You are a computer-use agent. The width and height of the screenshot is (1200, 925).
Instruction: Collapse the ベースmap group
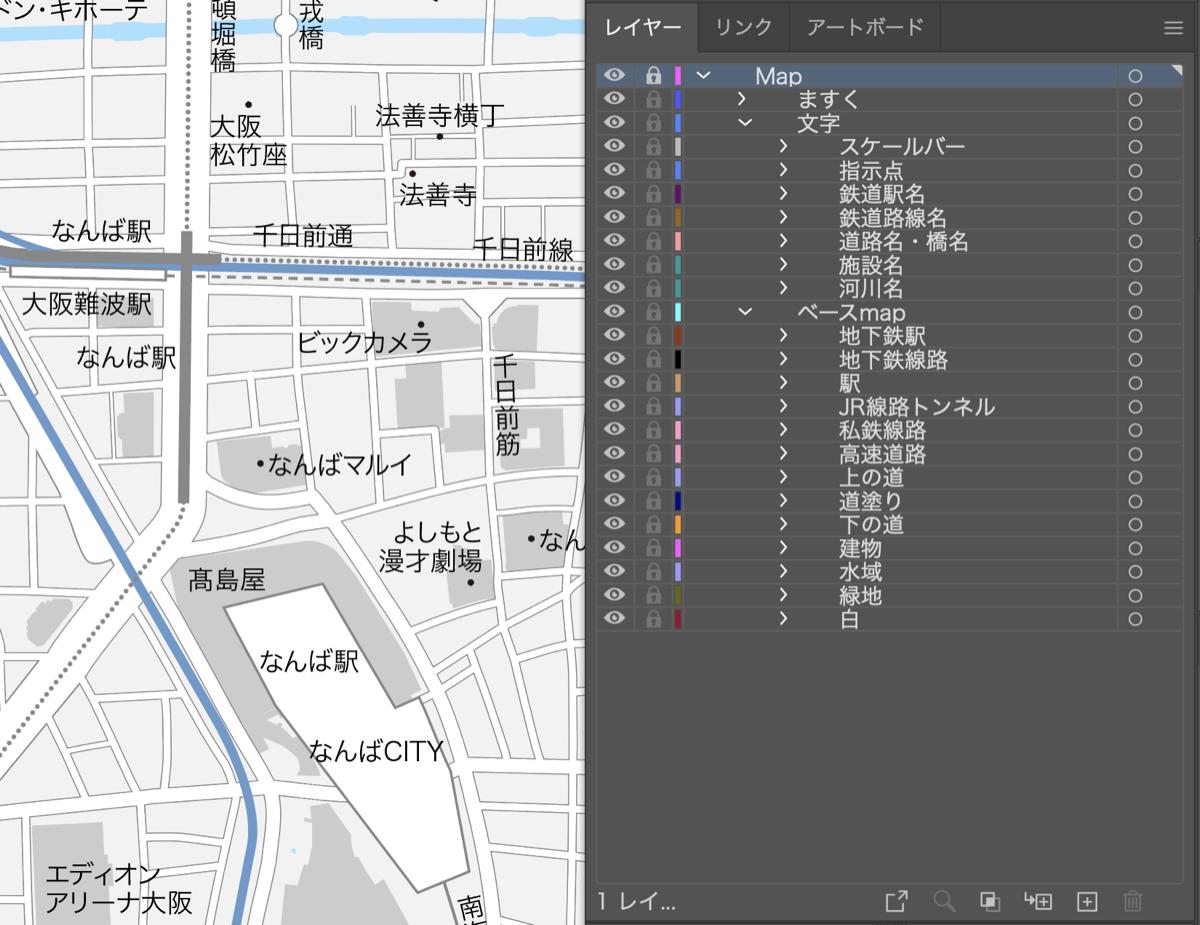[x=742, y=312]
